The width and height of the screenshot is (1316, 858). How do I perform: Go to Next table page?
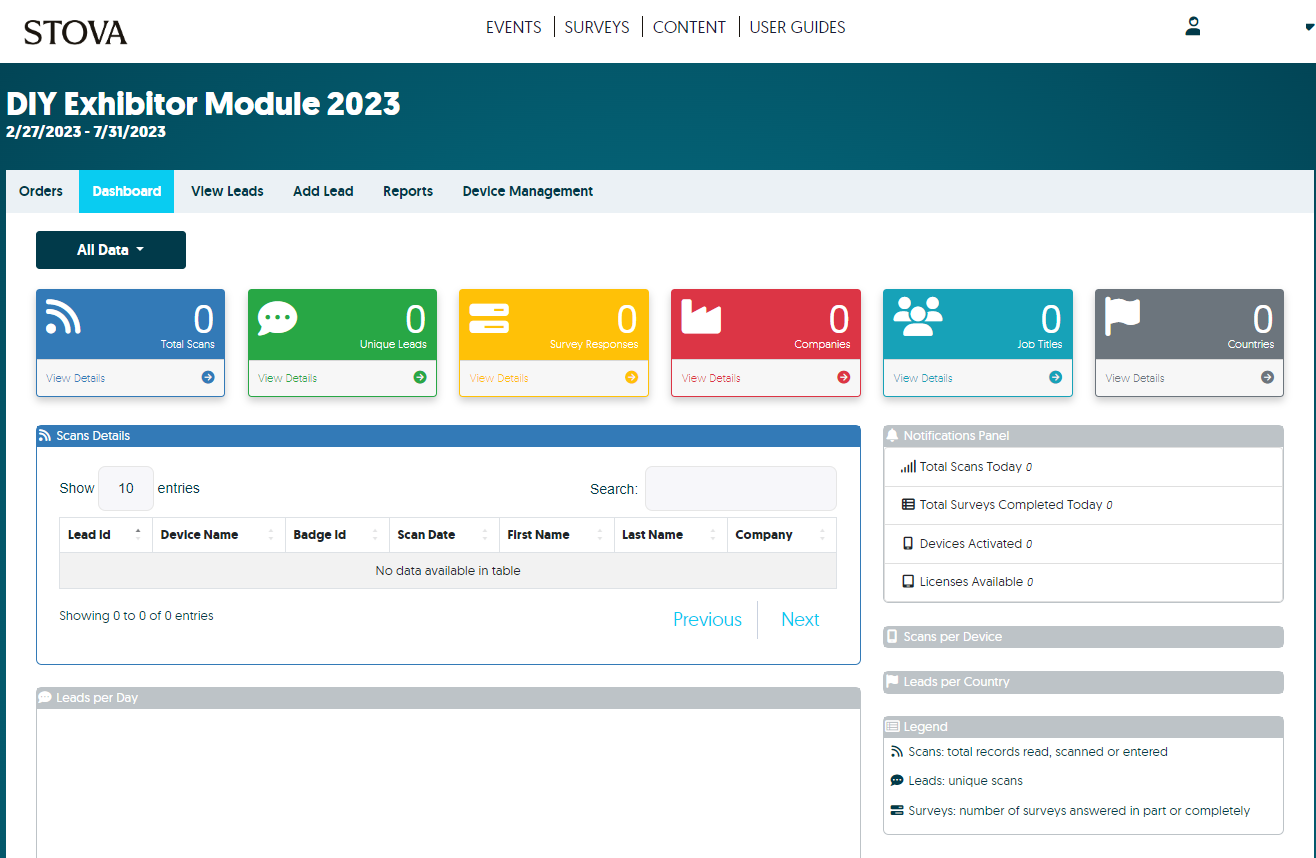click(x=800, y=620)
